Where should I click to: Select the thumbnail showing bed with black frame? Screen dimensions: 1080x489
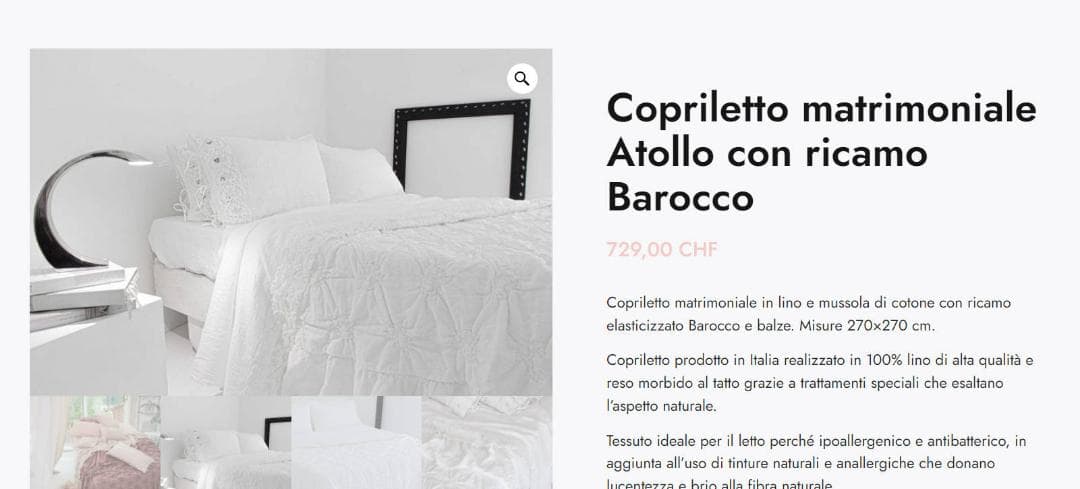tap(226, 442)
